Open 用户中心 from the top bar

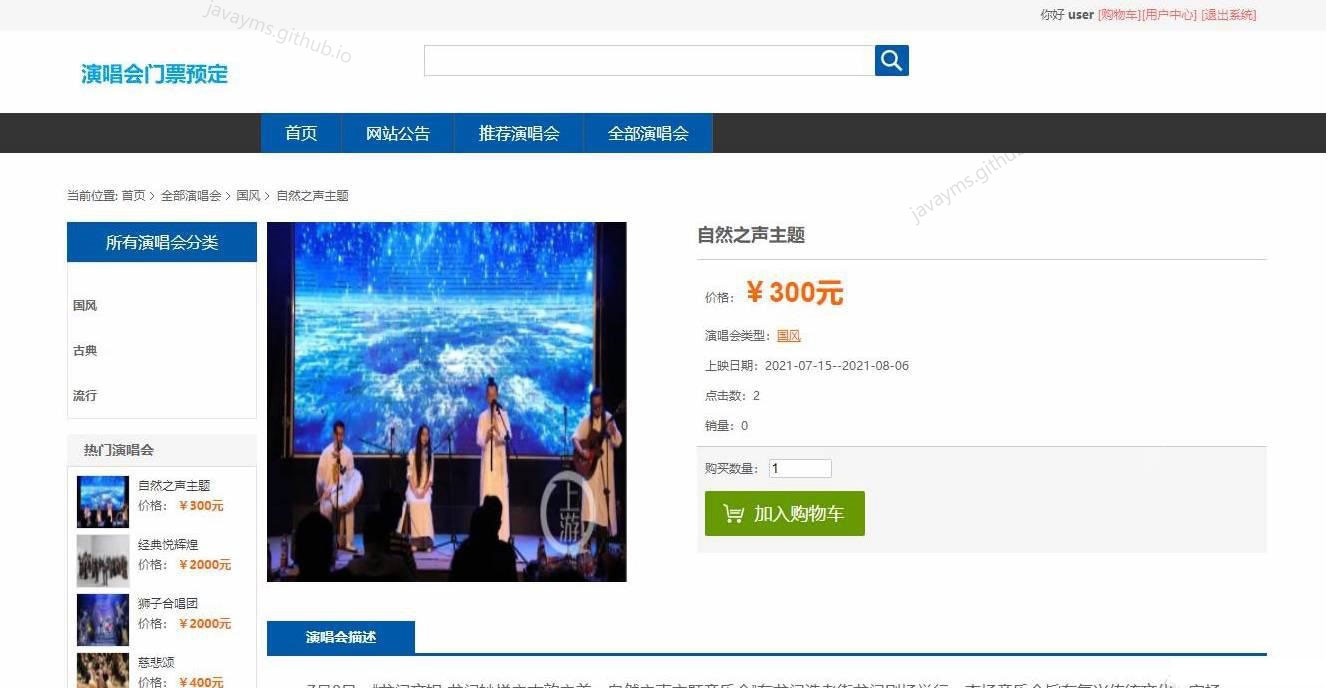[1169, 15]
